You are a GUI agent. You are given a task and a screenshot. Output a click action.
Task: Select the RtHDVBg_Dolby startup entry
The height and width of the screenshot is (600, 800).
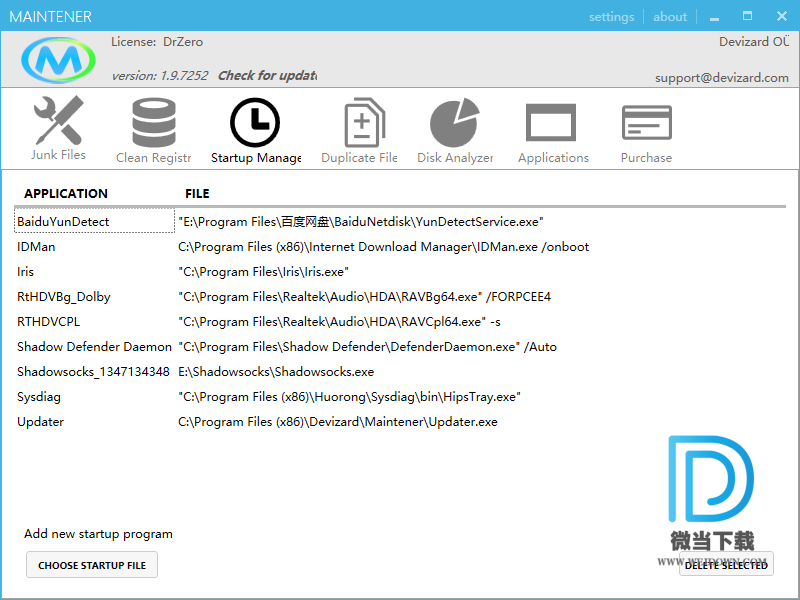tap(63, 297)
